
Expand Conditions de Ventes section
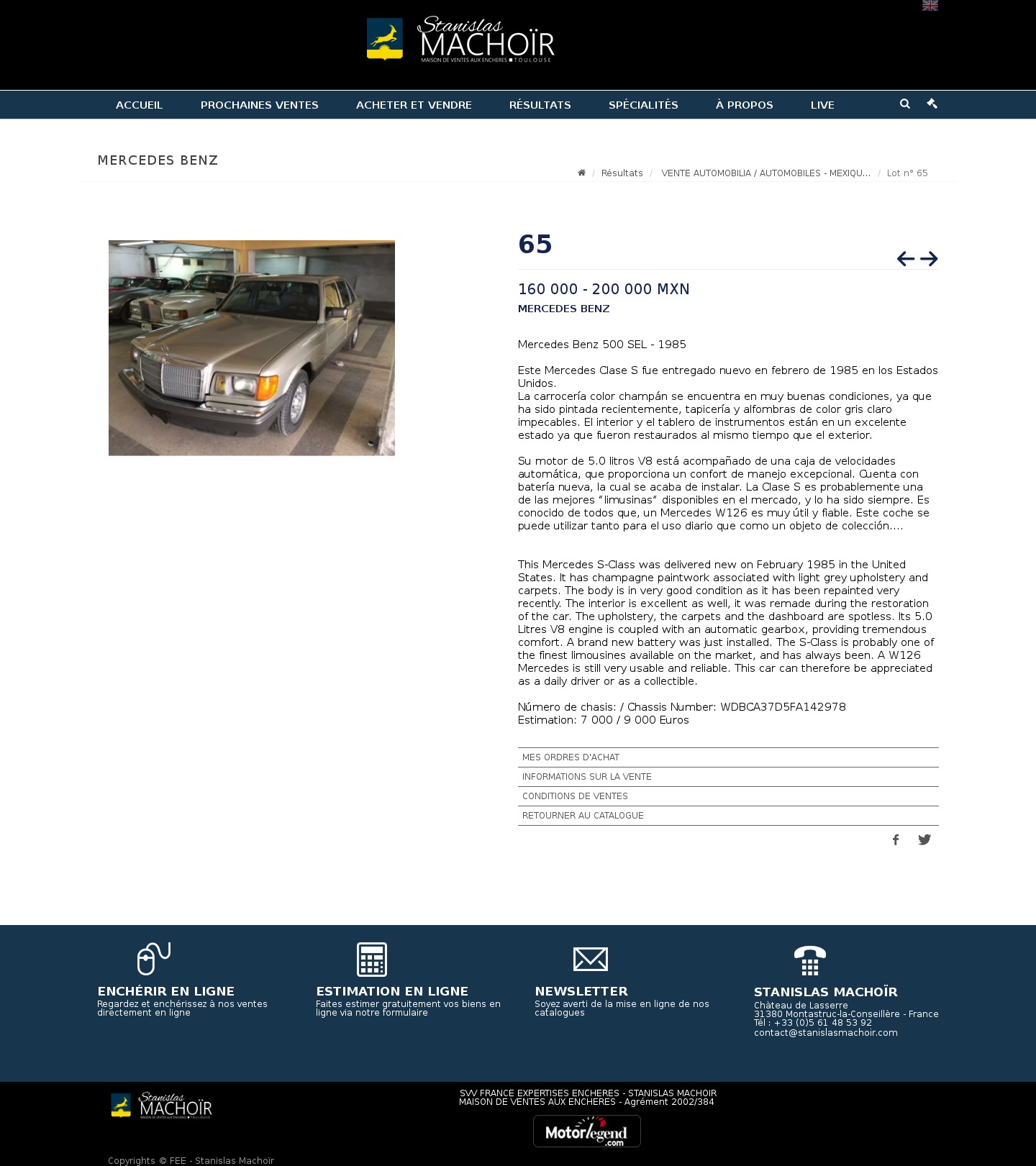(x=728, y=796)
